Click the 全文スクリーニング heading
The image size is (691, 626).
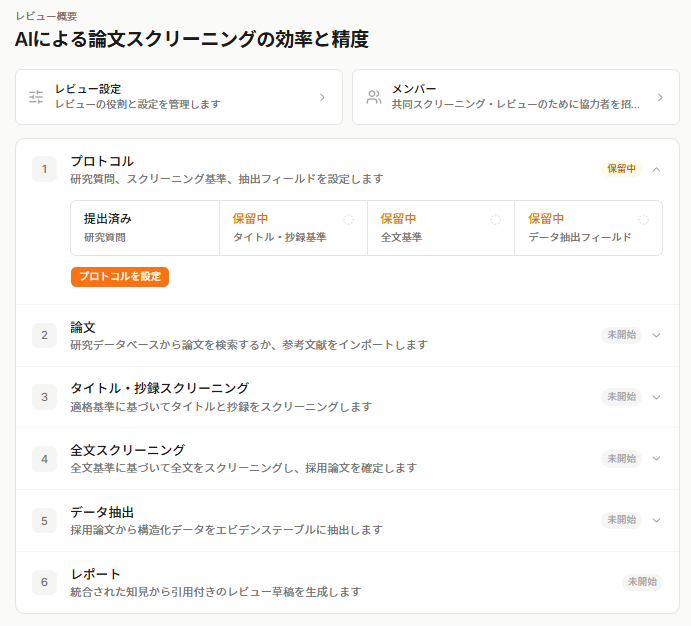point(127,450)
